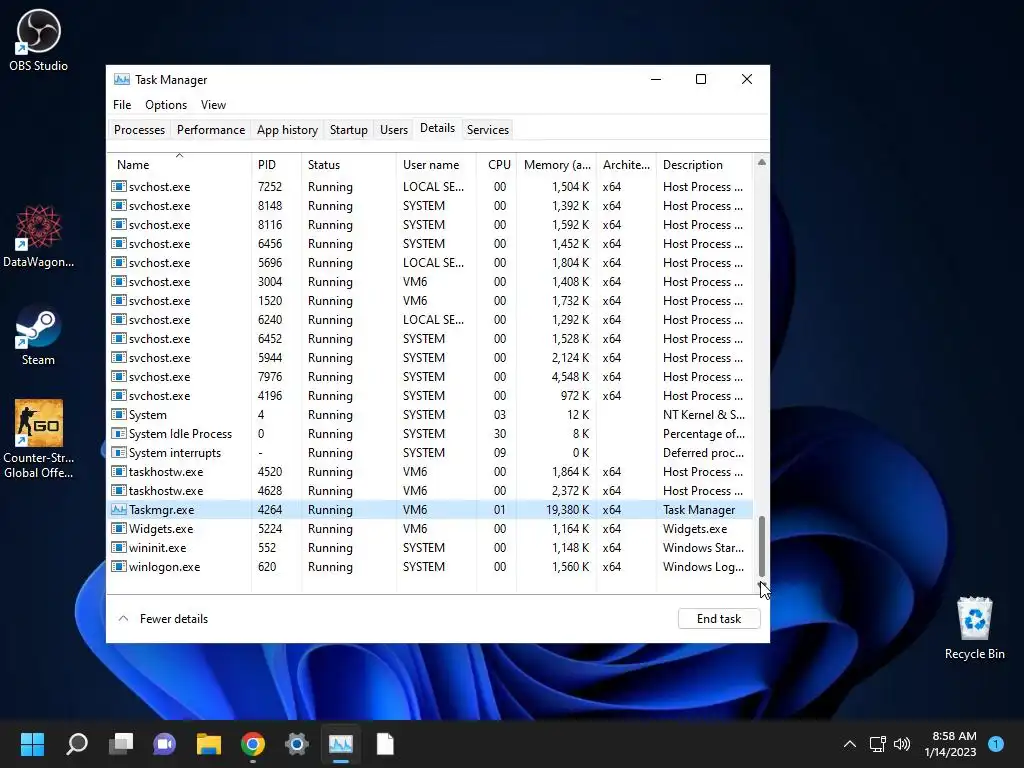Open OBS Studio desktop shortcut
This screenshot has width=1024, height=768.
tap(38, 40)
